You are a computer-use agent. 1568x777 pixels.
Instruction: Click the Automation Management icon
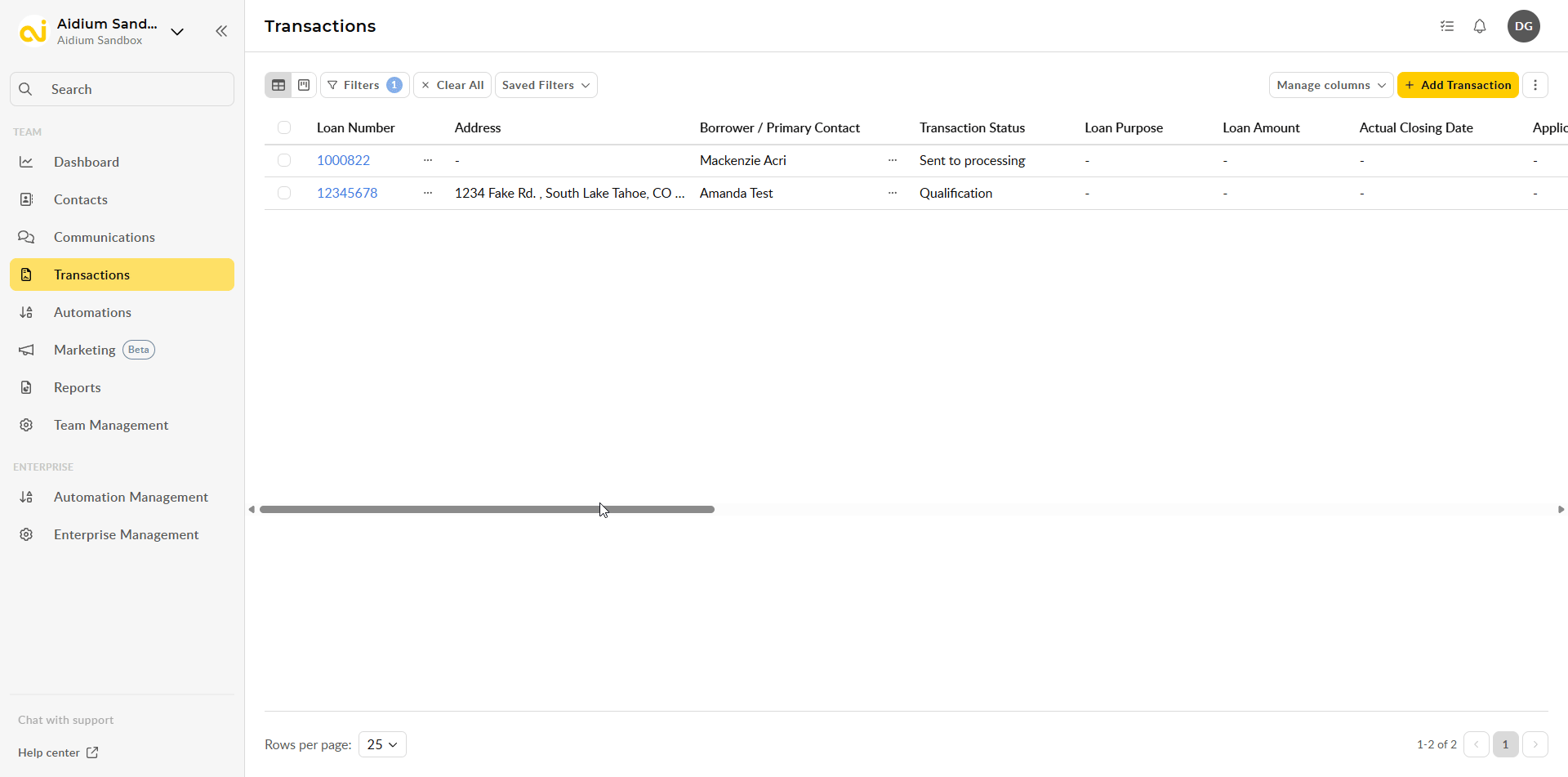[26, 497]
